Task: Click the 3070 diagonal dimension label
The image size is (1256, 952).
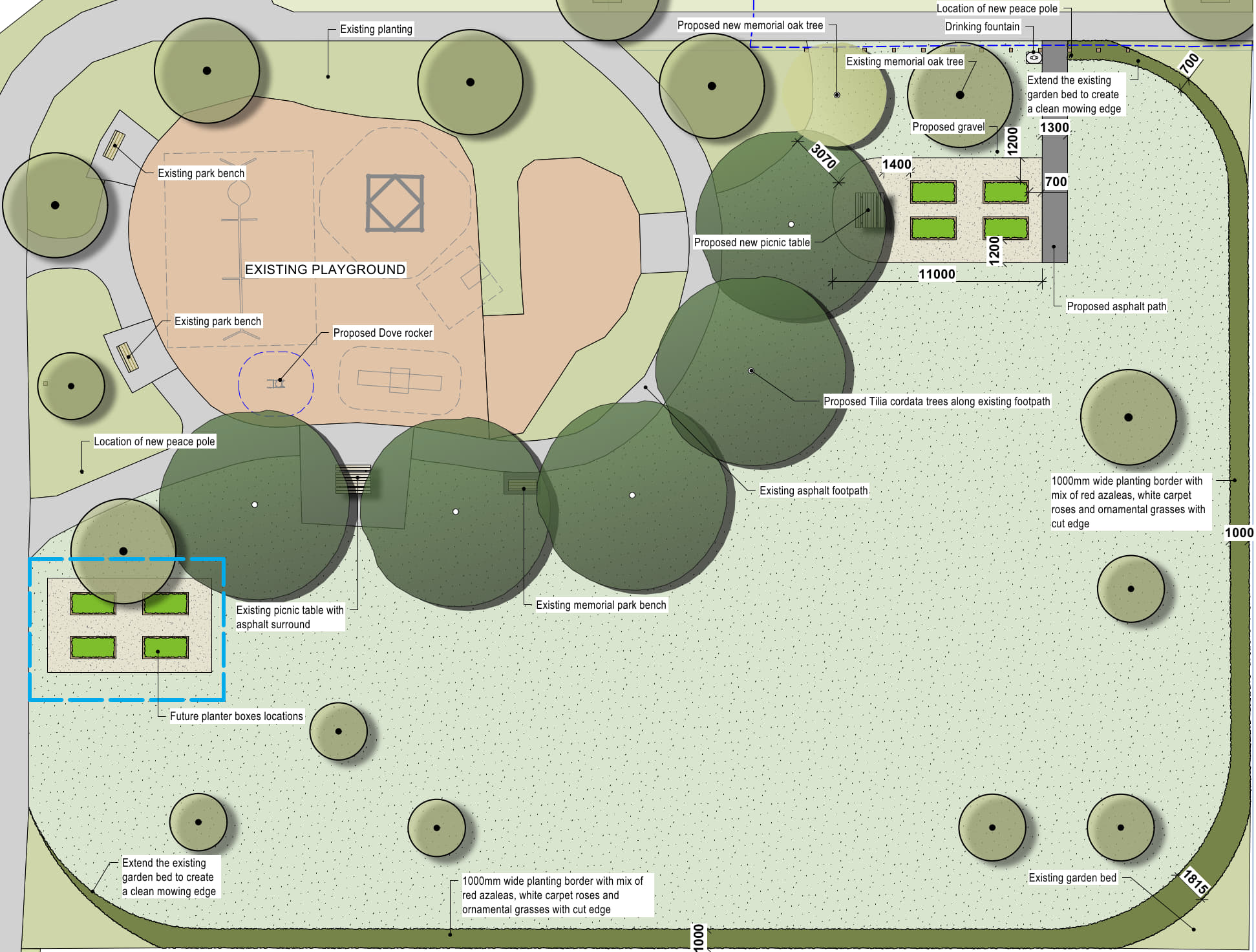Action: (824, 156)
